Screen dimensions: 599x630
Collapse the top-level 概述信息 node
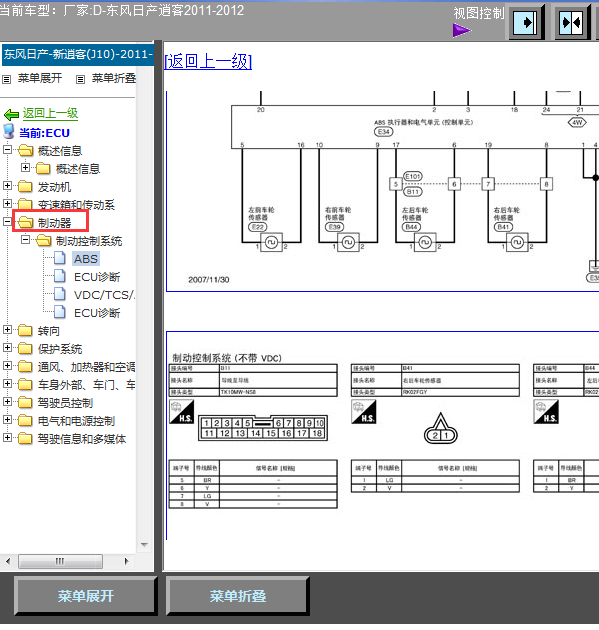7,150
